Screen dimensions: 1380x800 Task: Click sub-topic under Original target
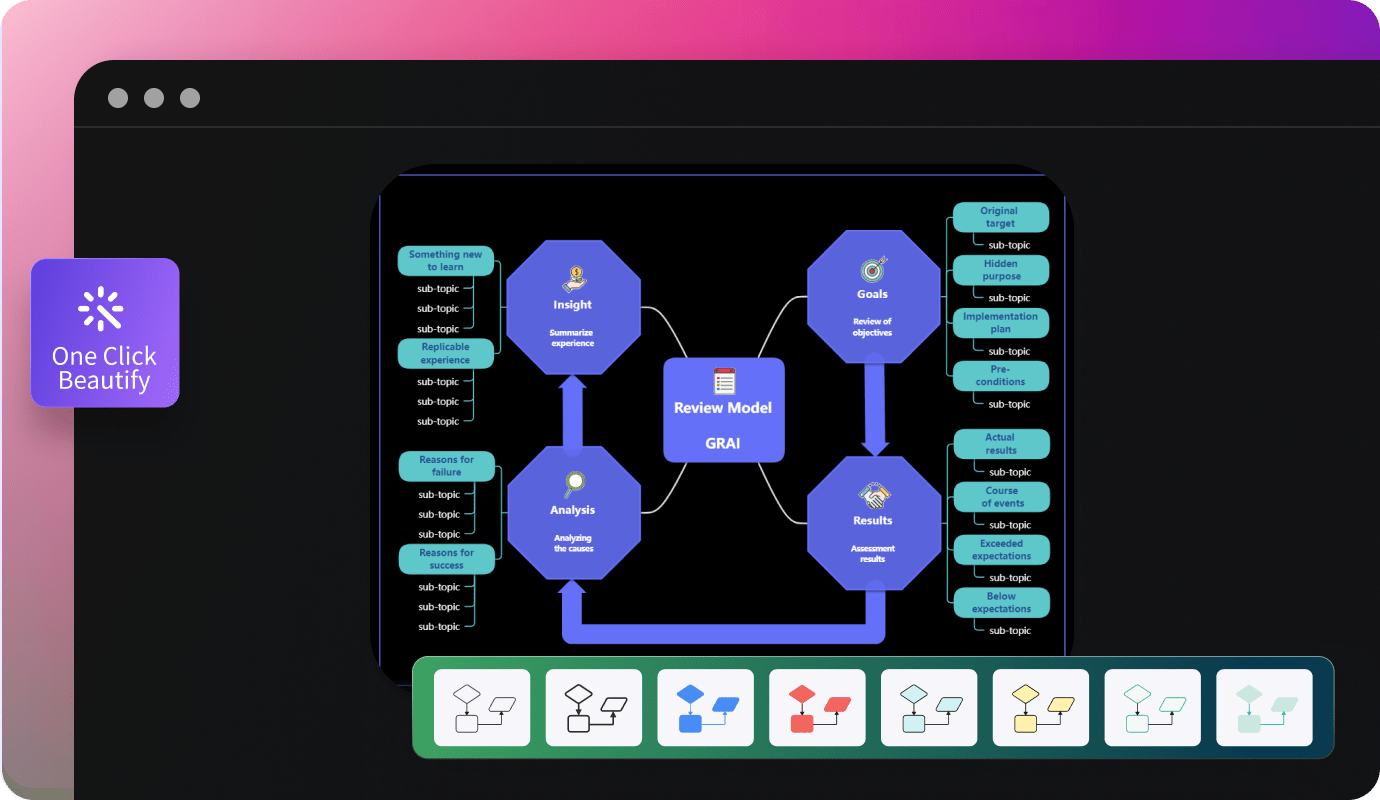pos(1009,245)
